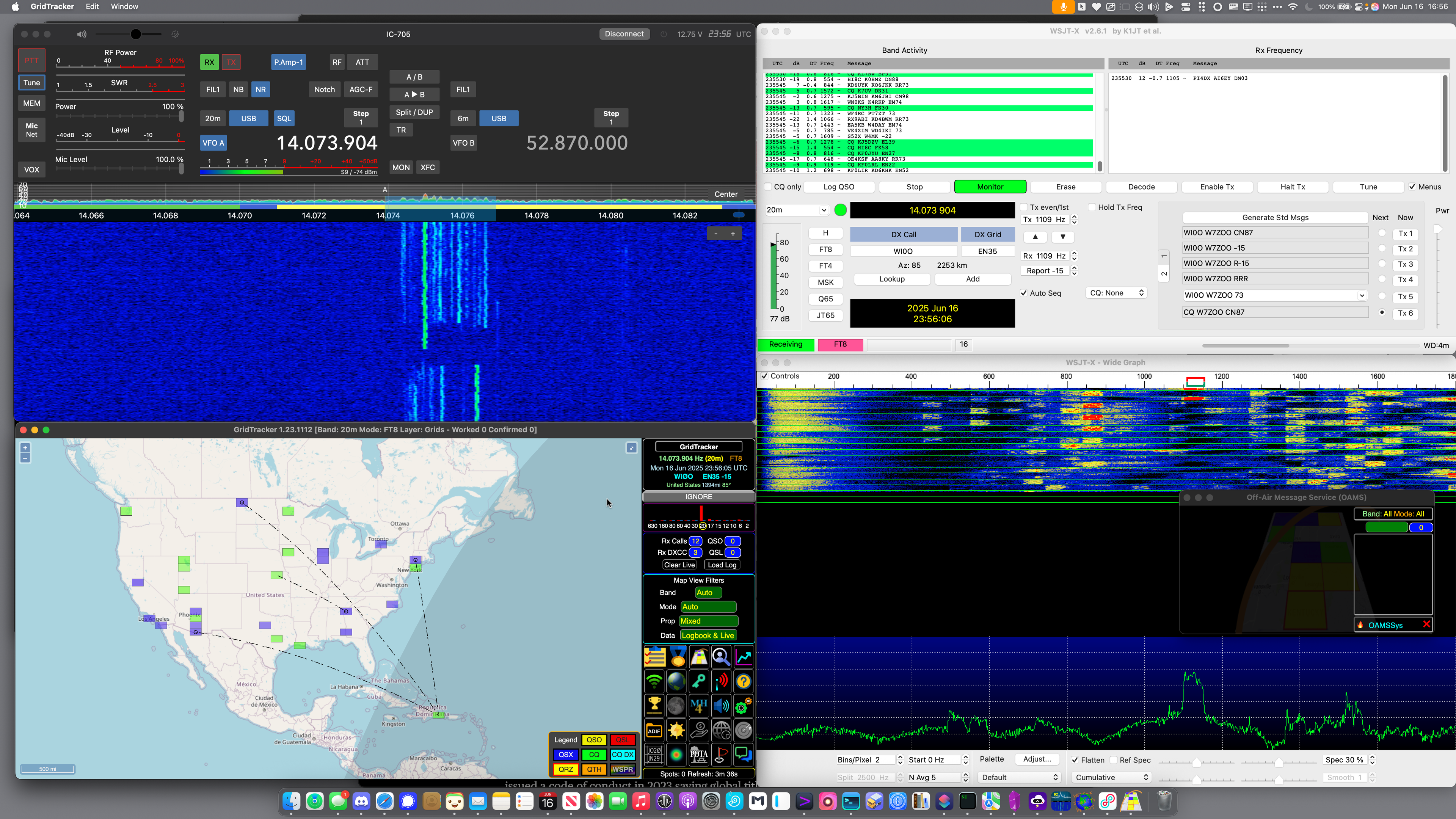Click the IC-705 speaker volume icon

82,35
